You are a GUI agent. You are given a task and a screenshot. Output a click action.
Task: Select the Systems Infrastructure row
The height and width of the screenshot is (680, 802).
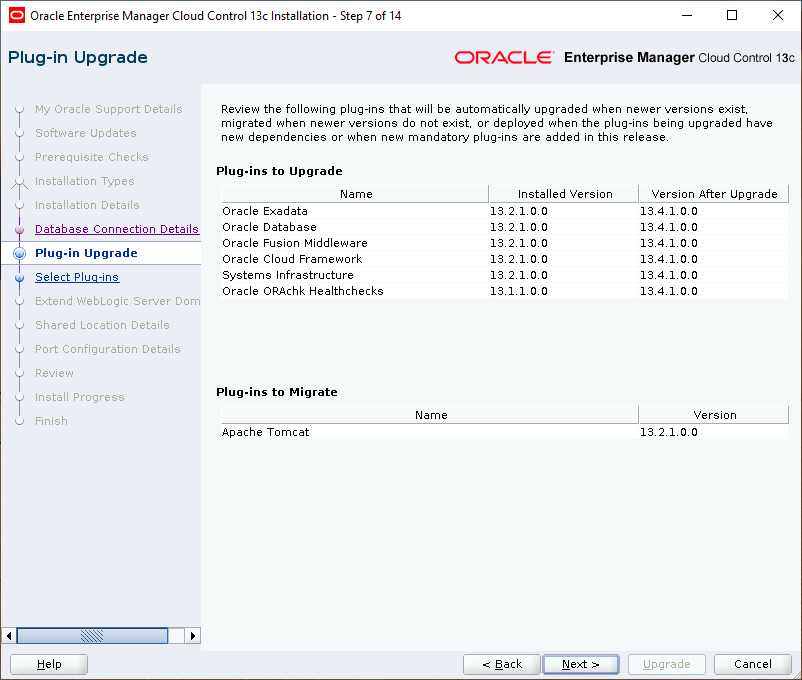pyautogui.click(x=505, y=275)
